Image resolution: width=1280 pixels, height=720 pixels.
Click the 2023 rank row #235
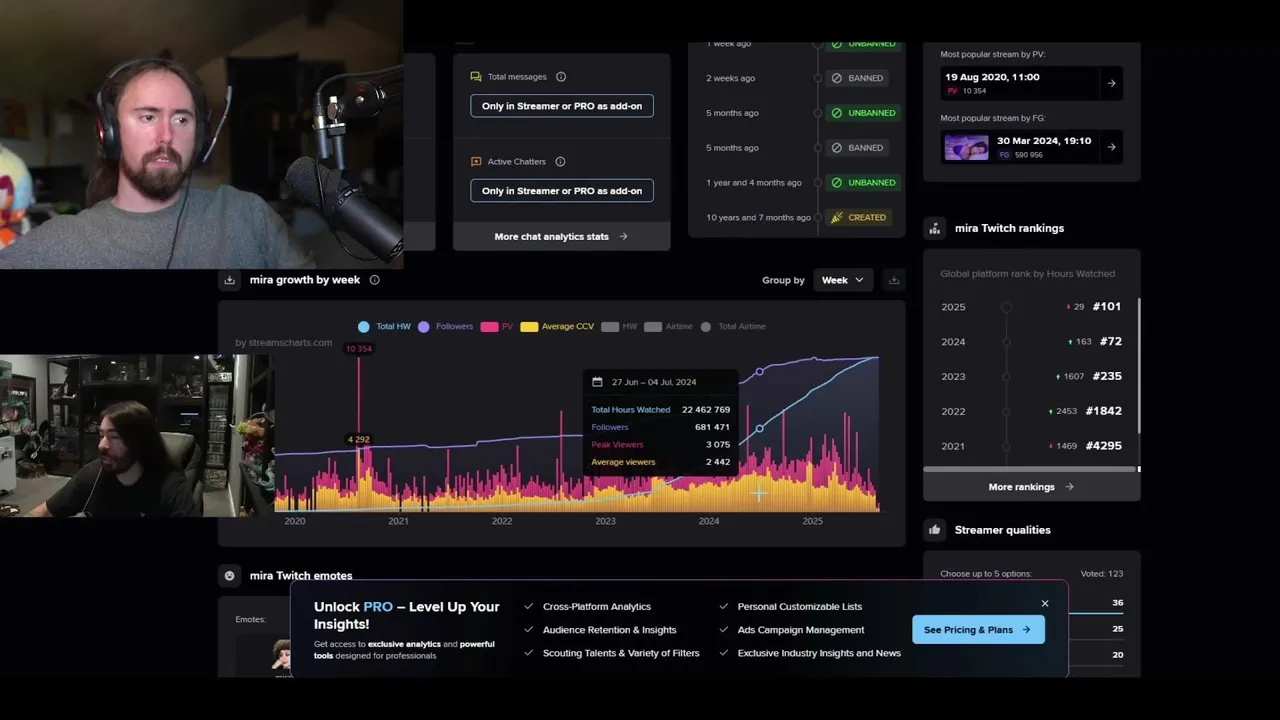point(1031,377)
